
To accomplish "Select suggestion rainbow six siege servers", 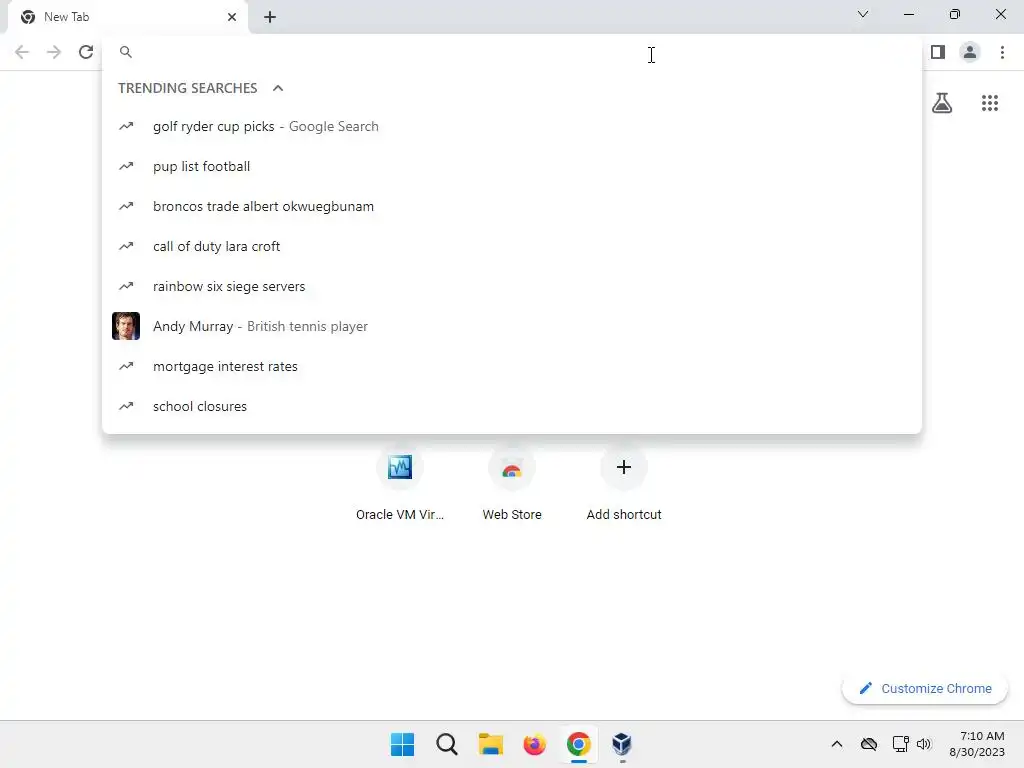I will (x=511, y=286).
